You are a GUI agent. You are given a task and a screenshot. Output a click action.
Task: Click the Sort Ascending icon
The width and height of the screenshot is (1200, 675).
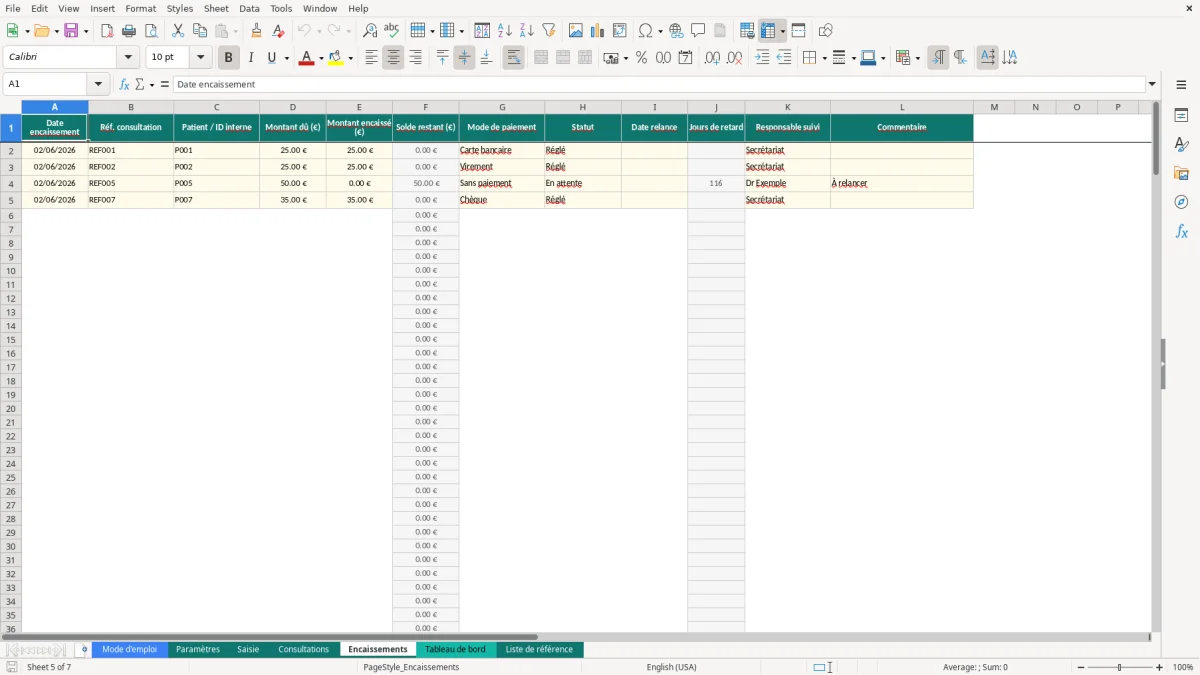tap(505, 31)
